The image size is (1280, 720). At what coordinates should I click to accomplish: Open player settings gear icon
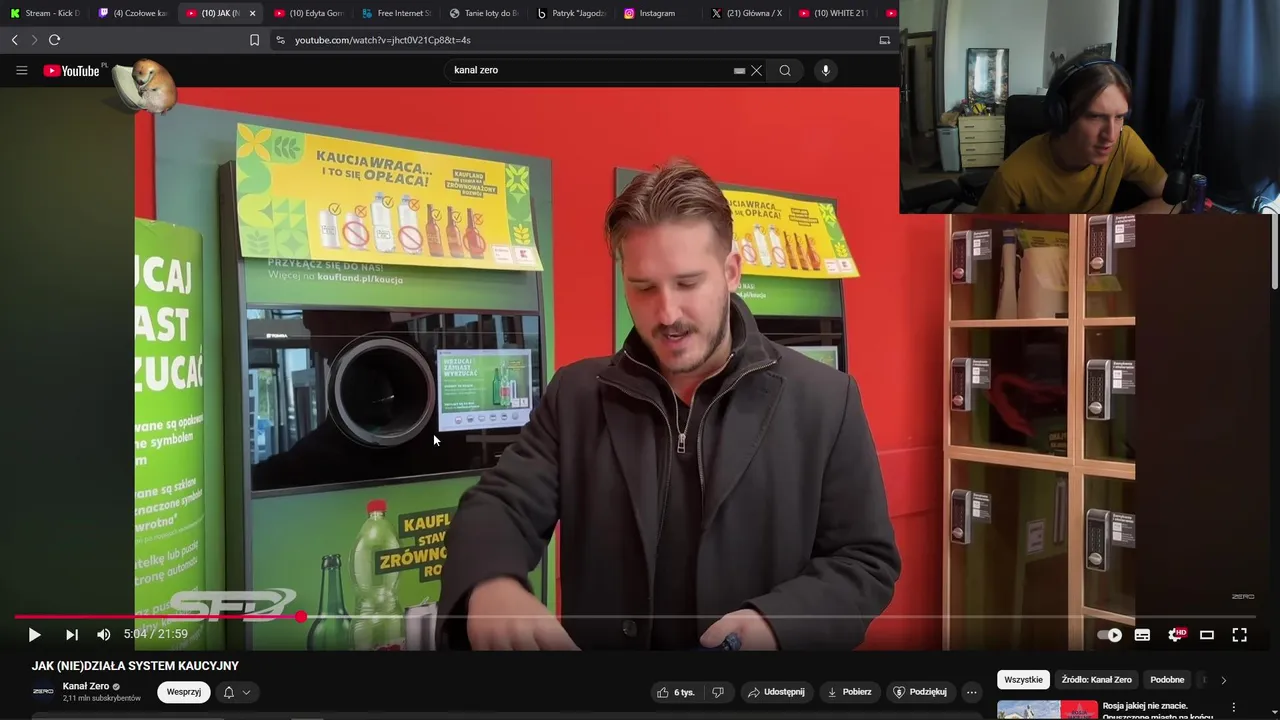click(1175, 635)
